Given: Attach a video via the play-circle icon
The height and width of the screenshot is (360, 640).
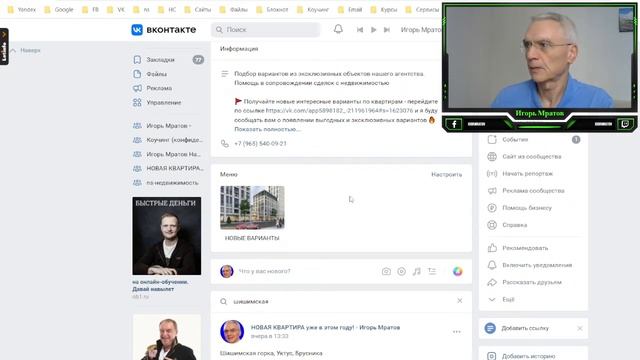Looking at the screenshot, I should point(402,271).
